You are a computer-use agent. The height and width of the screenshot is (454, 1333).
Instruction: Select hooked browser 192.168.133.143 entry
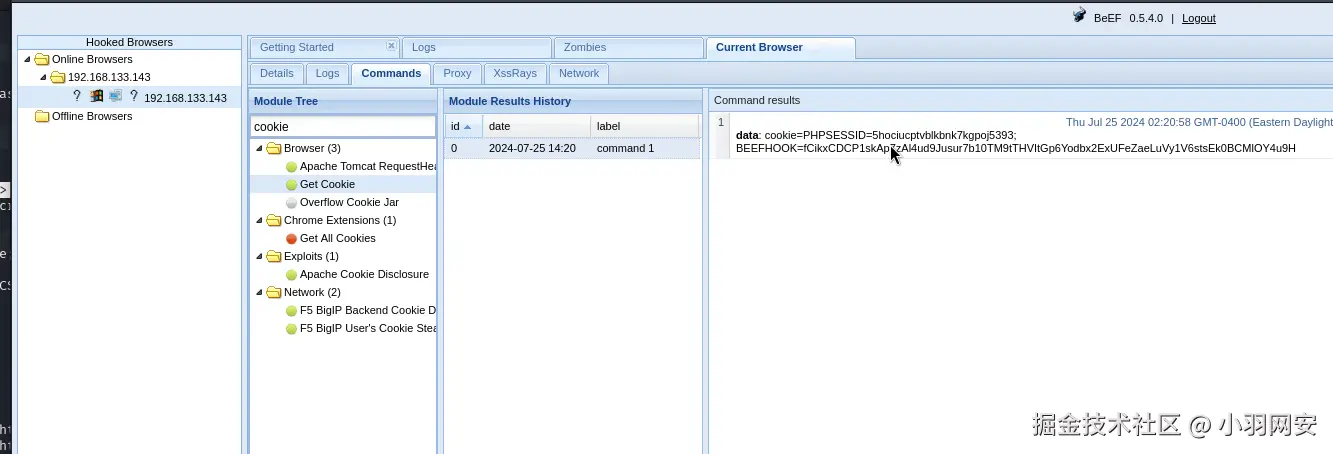coord(185,98)
